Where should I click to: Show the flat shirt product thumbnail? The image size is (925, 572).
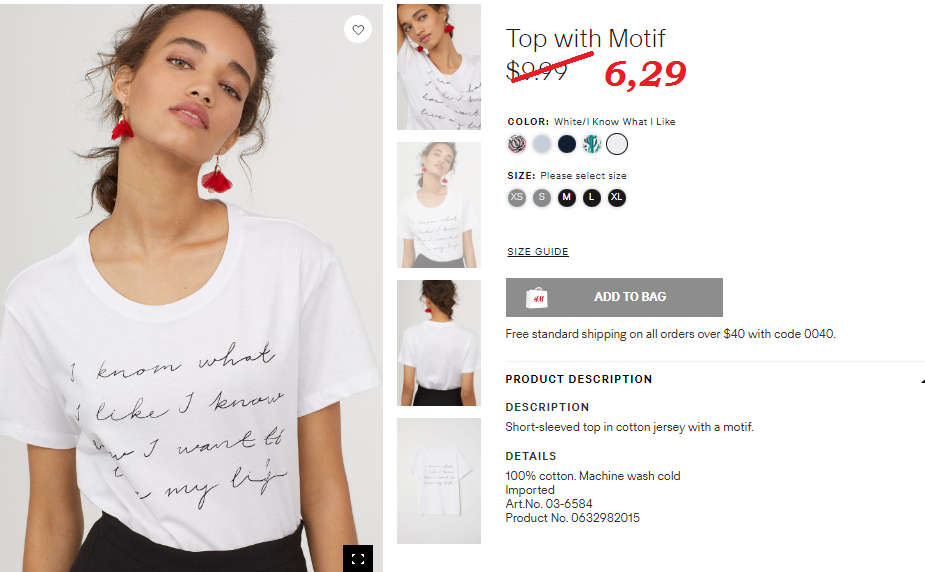tap(439, 481)
